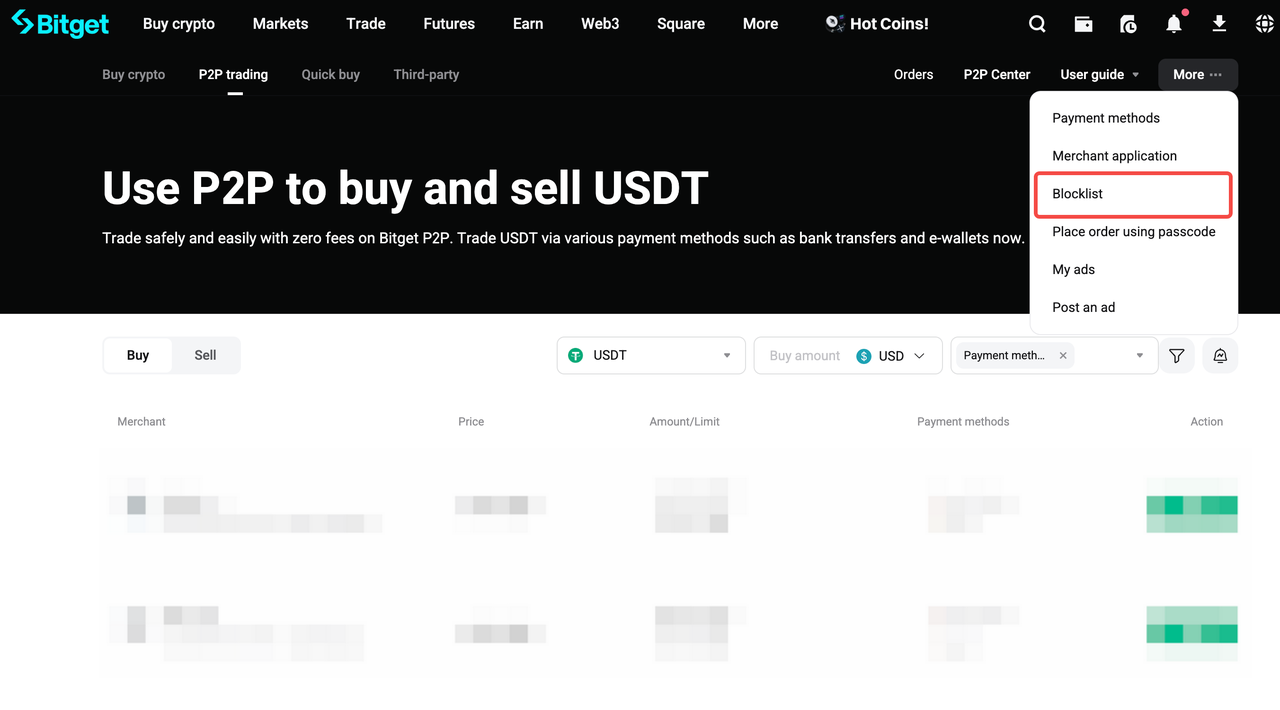
Task: Click the Action column header
Action: click(1206, 422)
